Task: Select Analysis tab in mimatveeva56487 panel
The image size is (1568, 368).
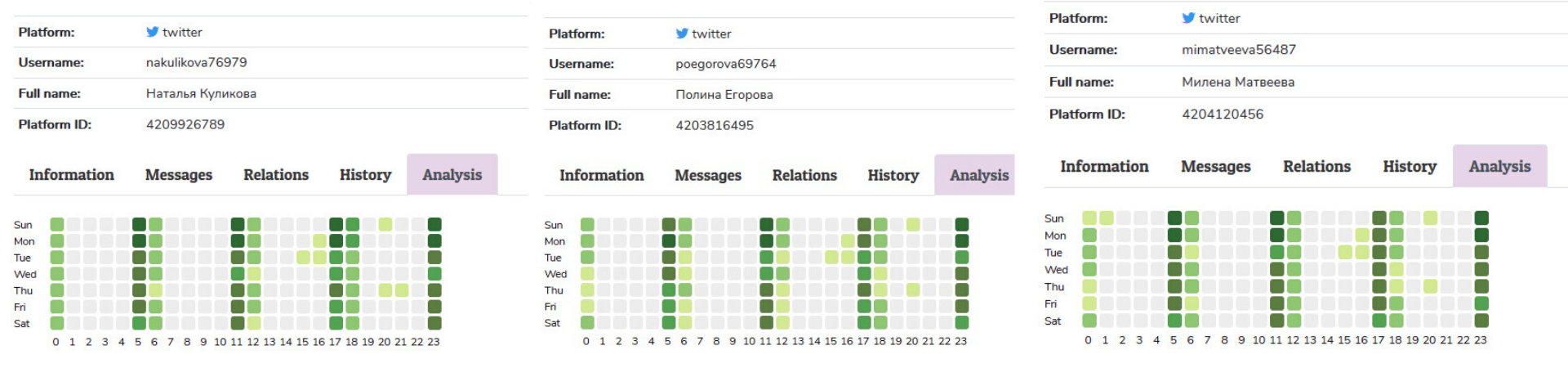Action: click(1499, 167)
